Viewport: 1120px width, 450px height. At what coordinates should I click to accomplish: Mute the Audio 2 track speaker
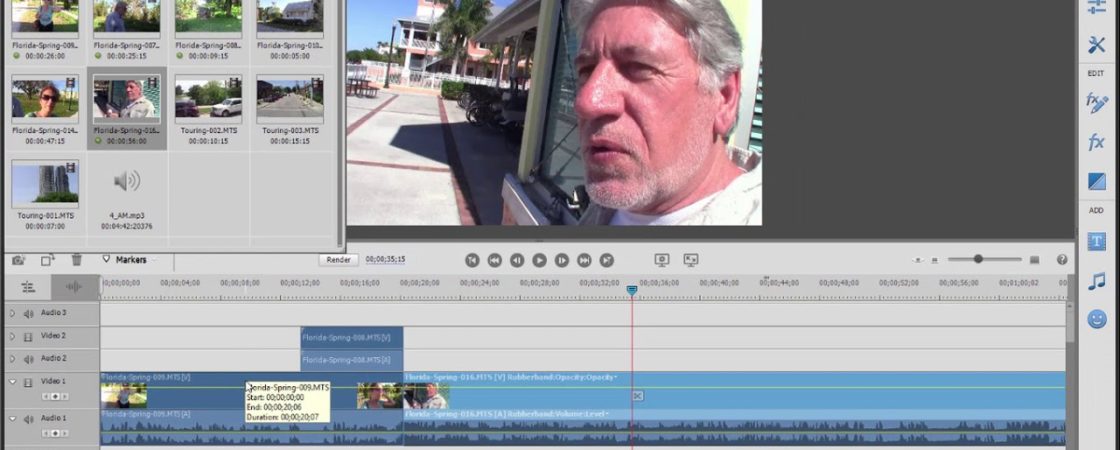pos(29,359)
